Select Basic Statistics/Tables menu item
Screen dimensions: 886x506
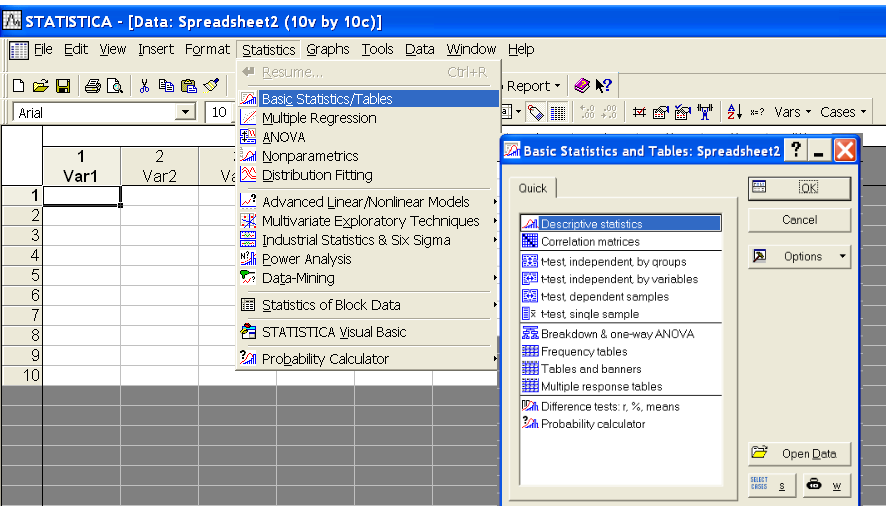click(x=368, y=99)
